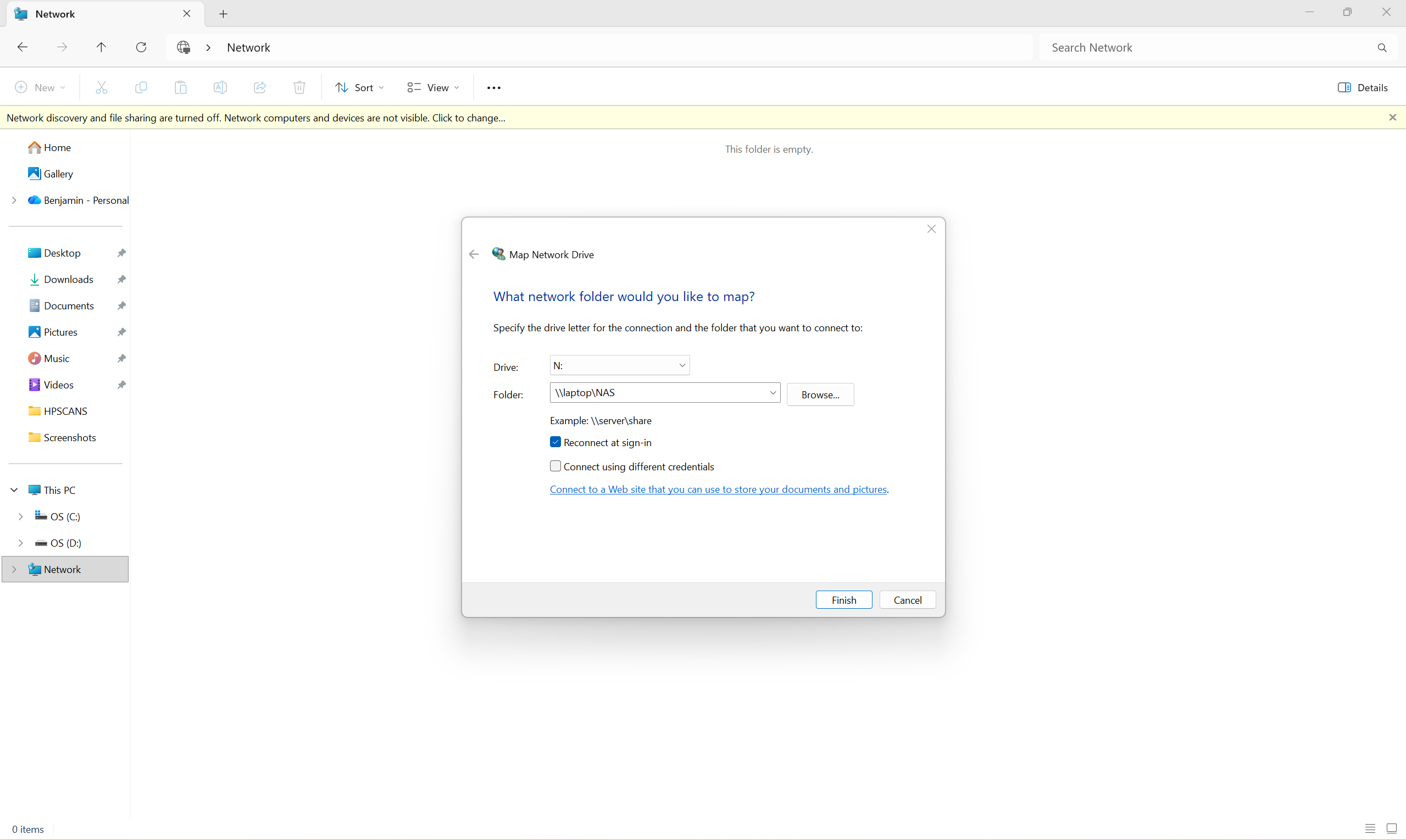Open the Folder path dropdown

click(772, 392)
